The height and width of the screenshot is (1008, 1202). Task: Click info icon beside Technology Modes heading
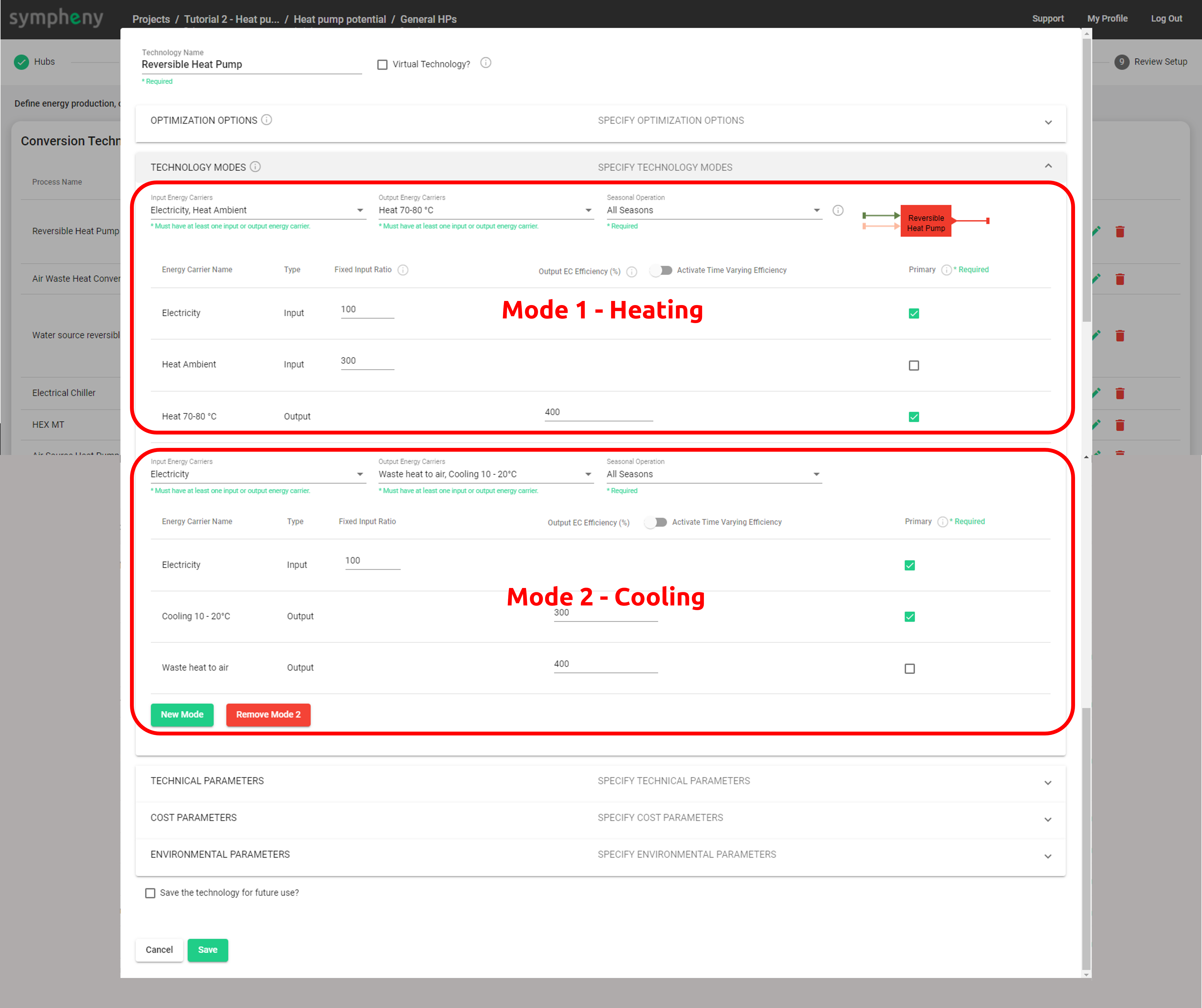click(255, 167)
